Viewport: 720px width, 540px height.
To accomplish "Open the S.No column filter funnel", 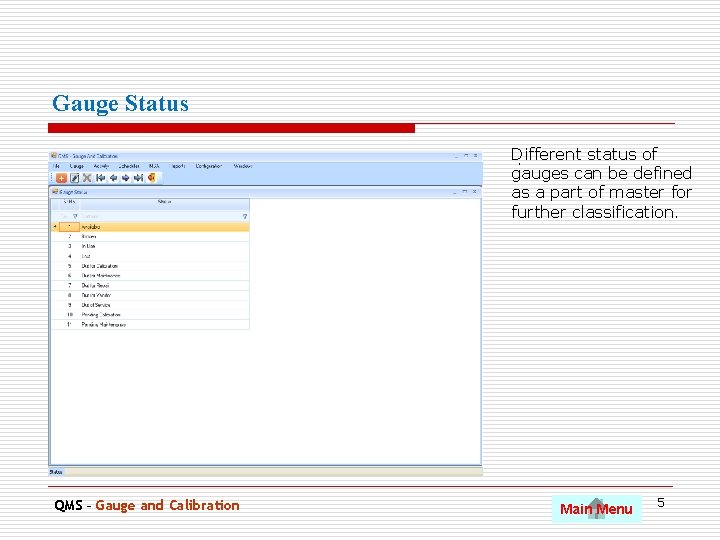I will pyautogui.click(x=75, y=216).
